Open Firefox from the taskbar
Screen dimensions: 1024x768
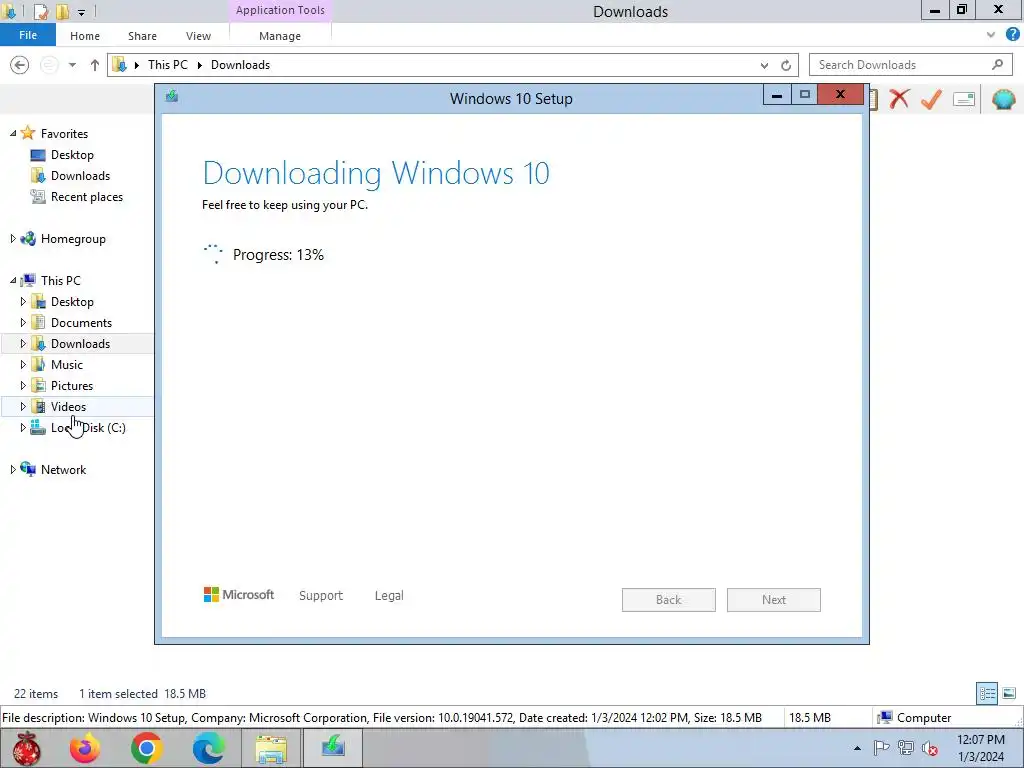85,748
